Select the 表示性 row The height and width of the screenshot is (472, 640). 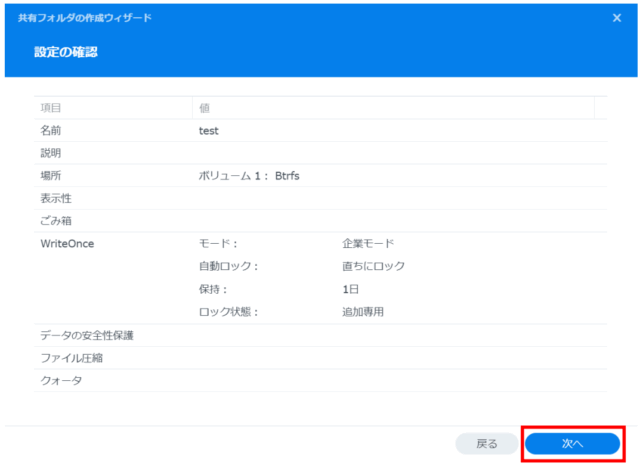56,198
